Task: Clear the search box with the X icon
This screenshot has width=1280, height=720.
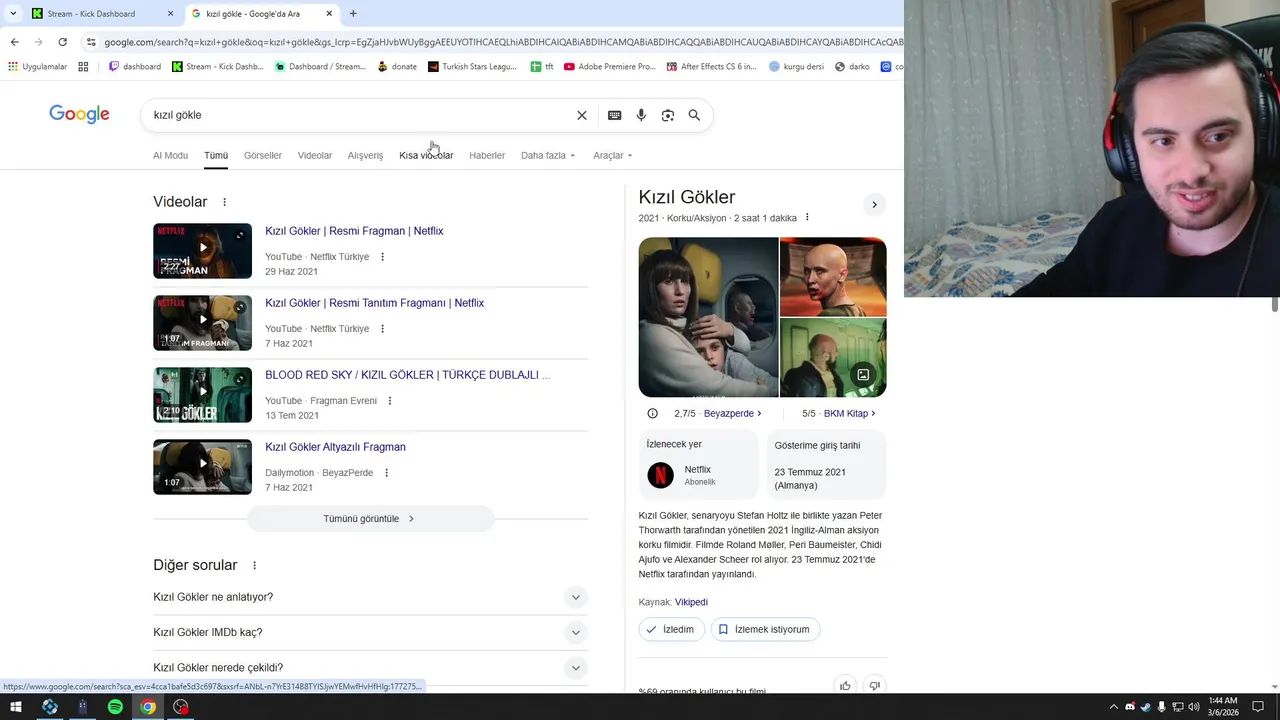Action: [x=582, y=115]
